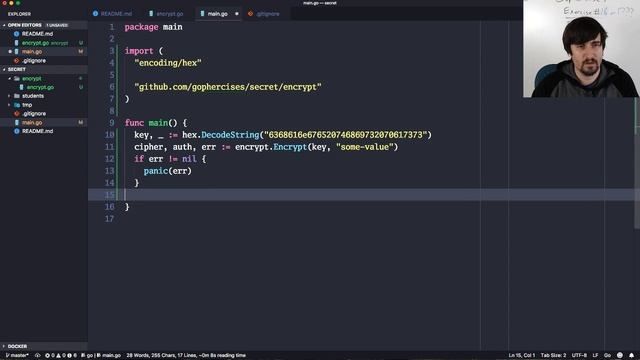Click README.md info icon in tab
640x360 pixels.
(x=95, y=13)
